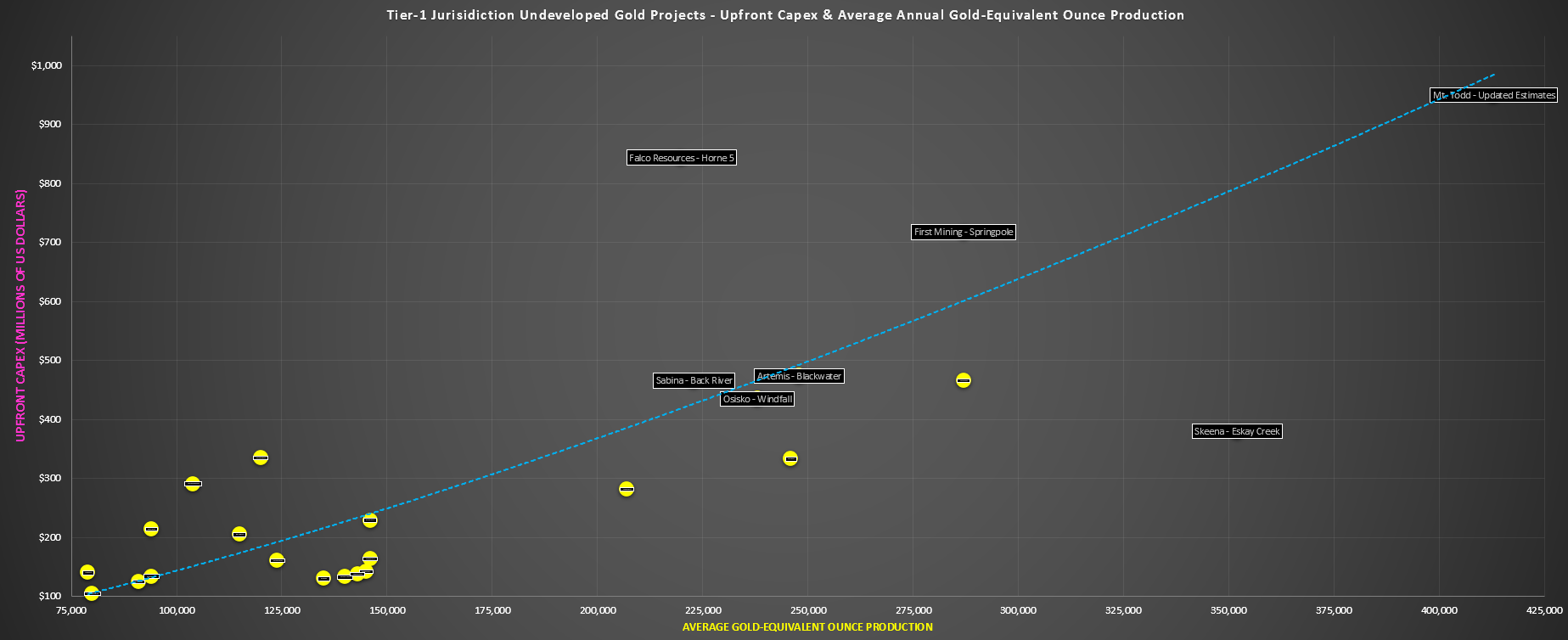The width and height of the screenshot is (1568, 640).
Task: Click the 425,000 horizontal axis tick label
Action: pyautogui.click(x=1544, y=610)
